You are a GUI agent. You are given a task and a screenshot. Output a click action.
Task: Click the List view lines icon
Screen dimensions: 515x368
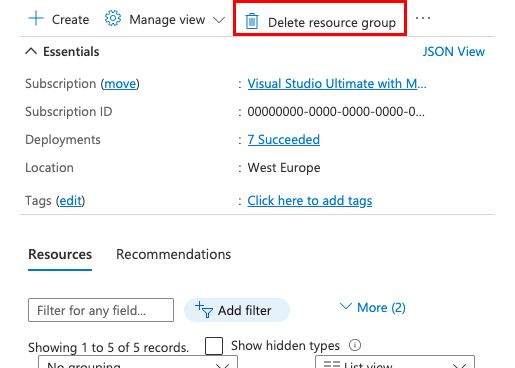pyautogui.click(x=332, y=364)
